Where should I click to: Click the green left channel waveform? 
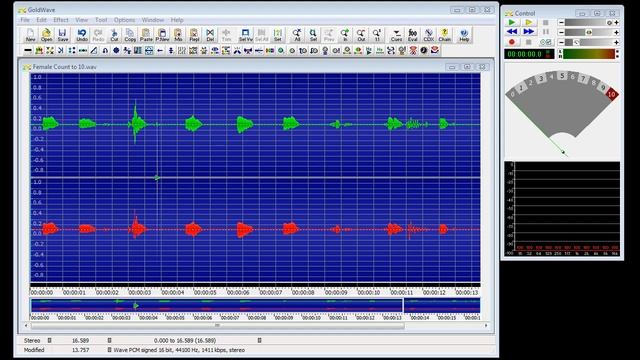tap(255, 124)
